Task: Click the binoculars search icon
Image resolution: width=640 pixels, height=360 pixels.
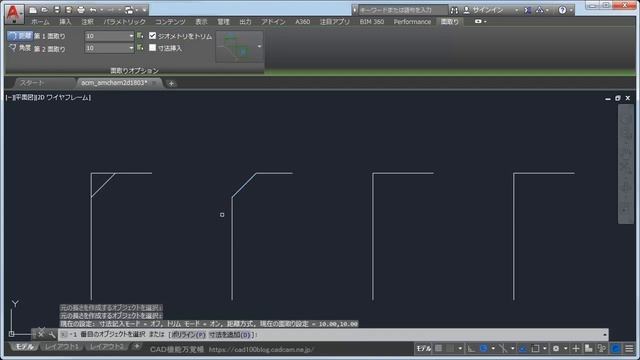Action: (x=454, y=10)
